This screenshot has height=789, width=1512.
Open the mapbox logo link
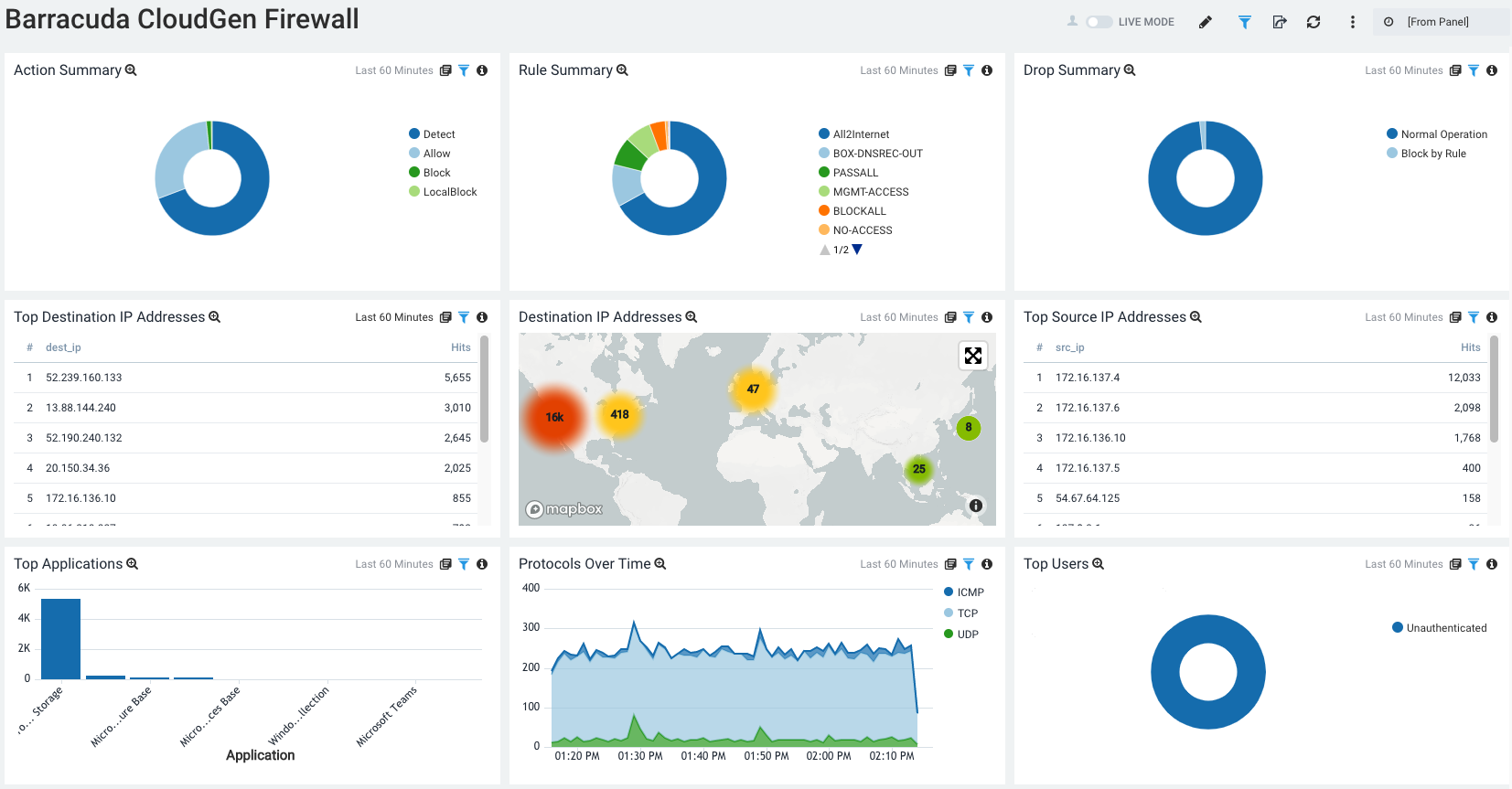tap(564, 509)
